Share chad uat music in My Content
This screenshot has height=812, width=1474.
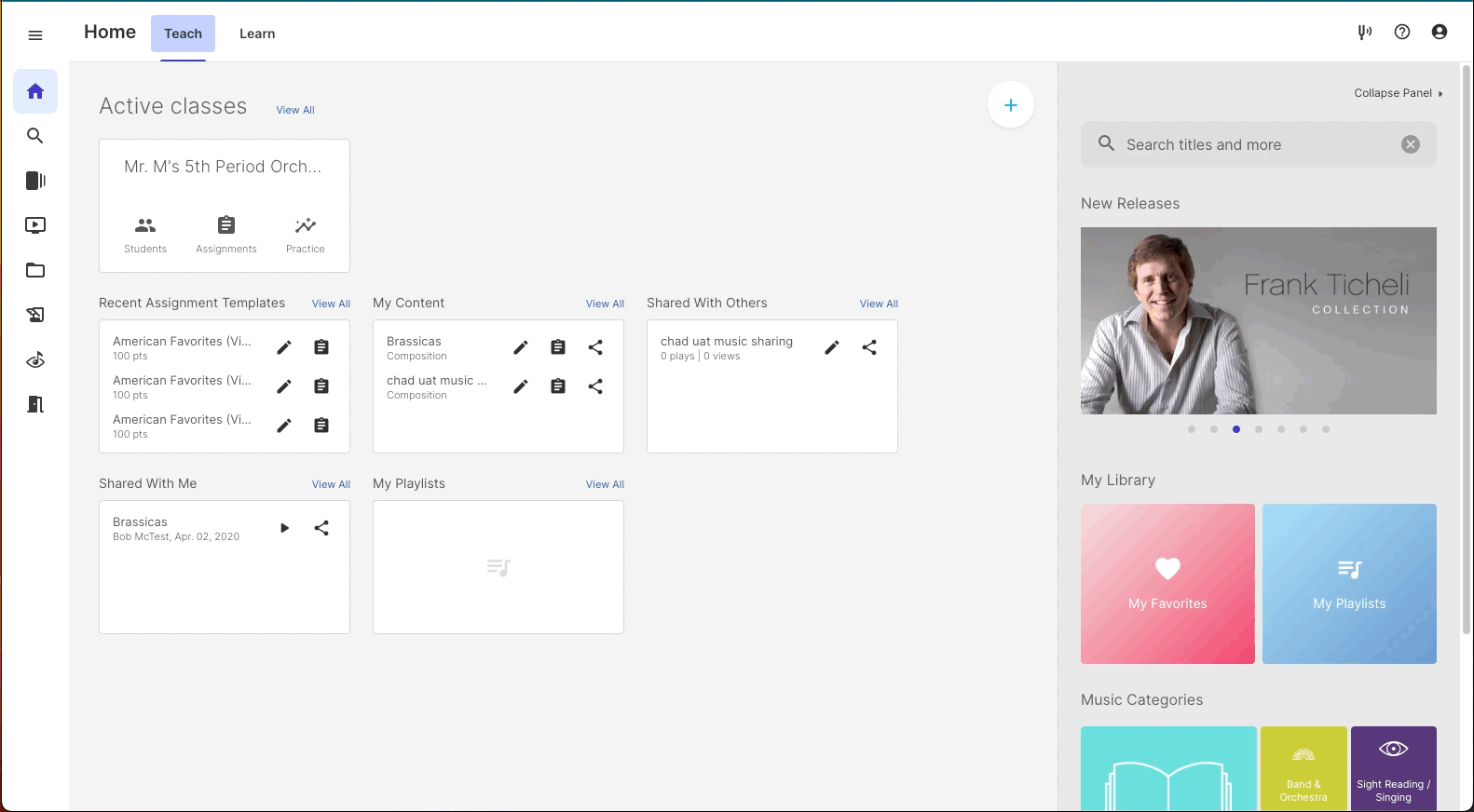[595, 386]
